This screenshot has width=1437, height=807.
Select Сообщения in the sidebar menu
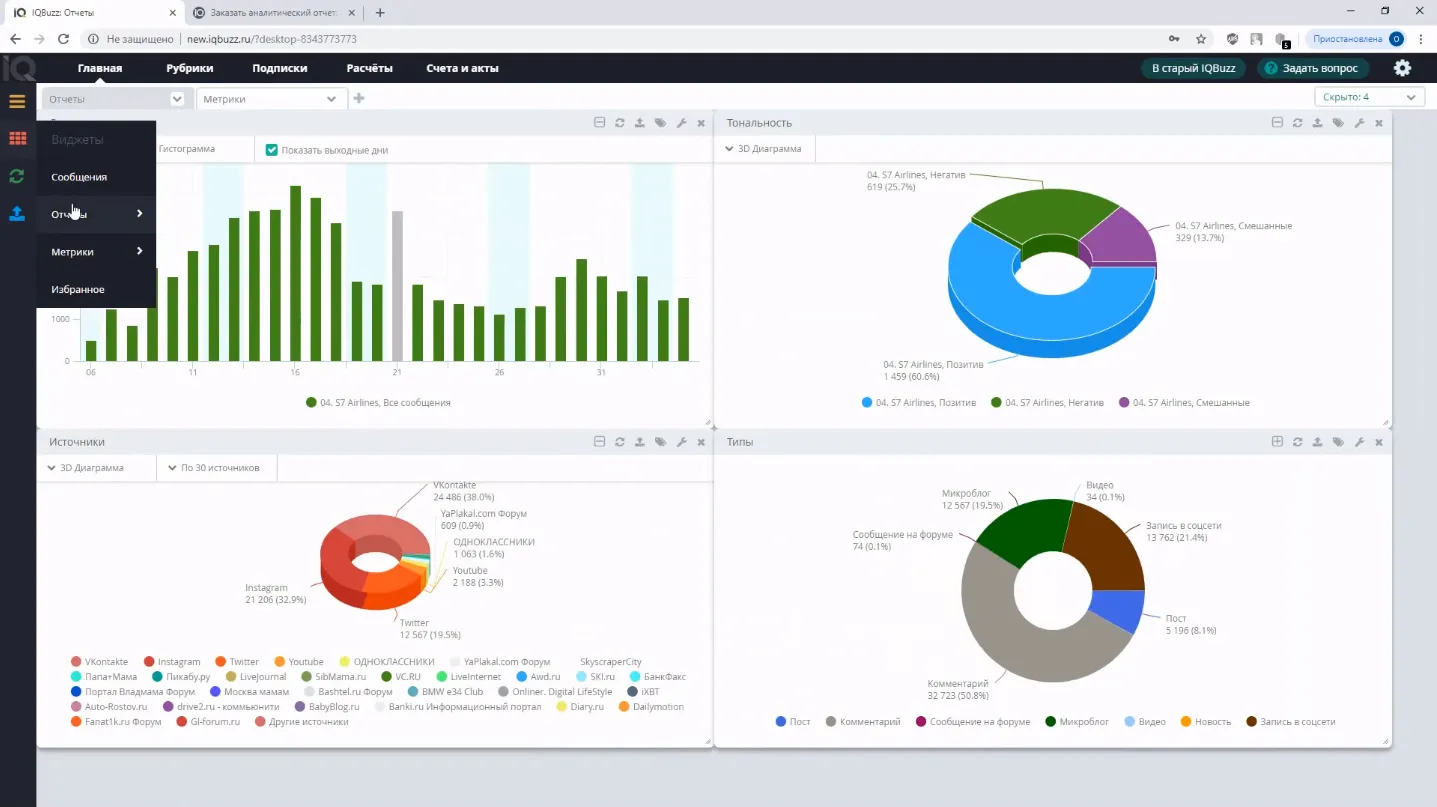(96, 177)
